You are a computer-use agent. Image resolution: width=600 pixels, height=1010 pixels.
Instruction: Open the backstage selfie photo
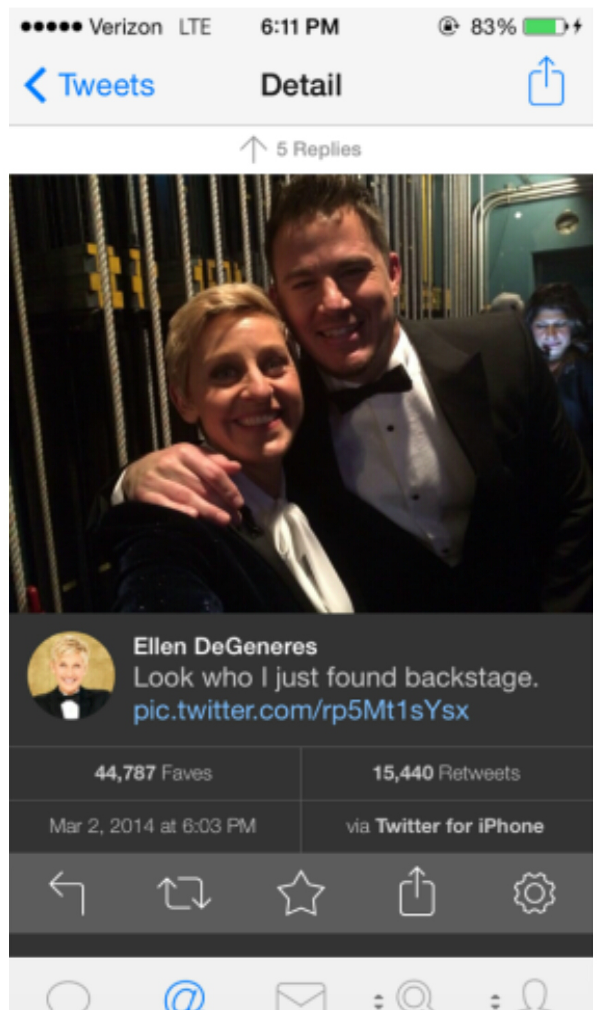tap(301, 393)
